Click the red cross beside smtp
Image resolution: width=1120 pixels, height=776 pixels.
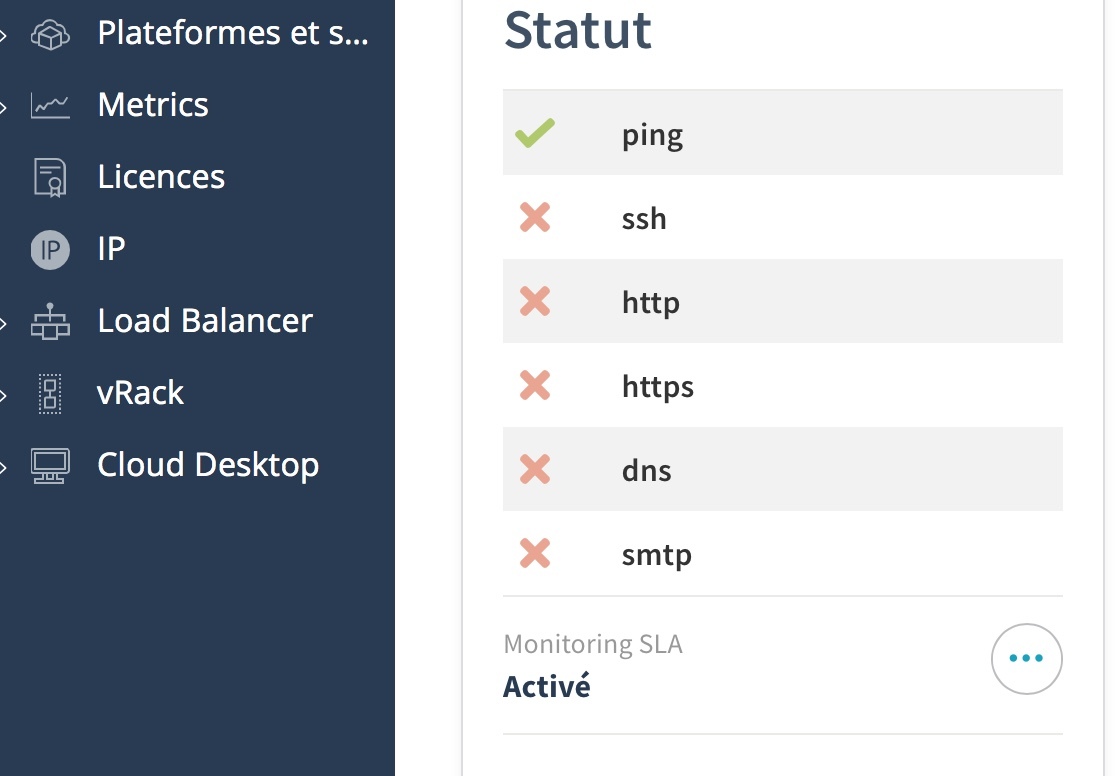535,553
